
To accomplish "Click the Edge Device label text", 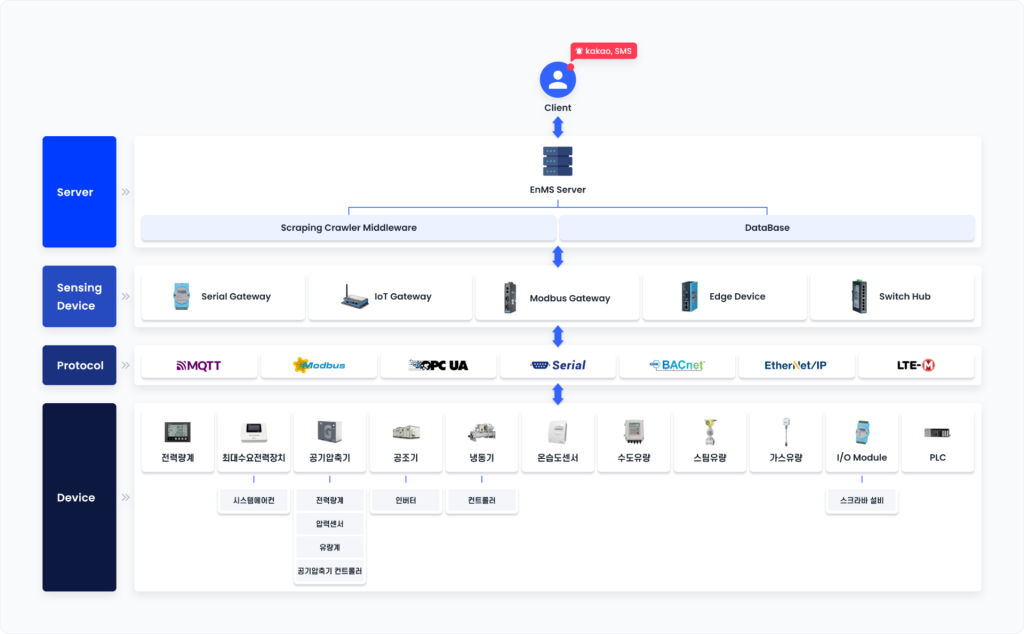I will (737, 296).
